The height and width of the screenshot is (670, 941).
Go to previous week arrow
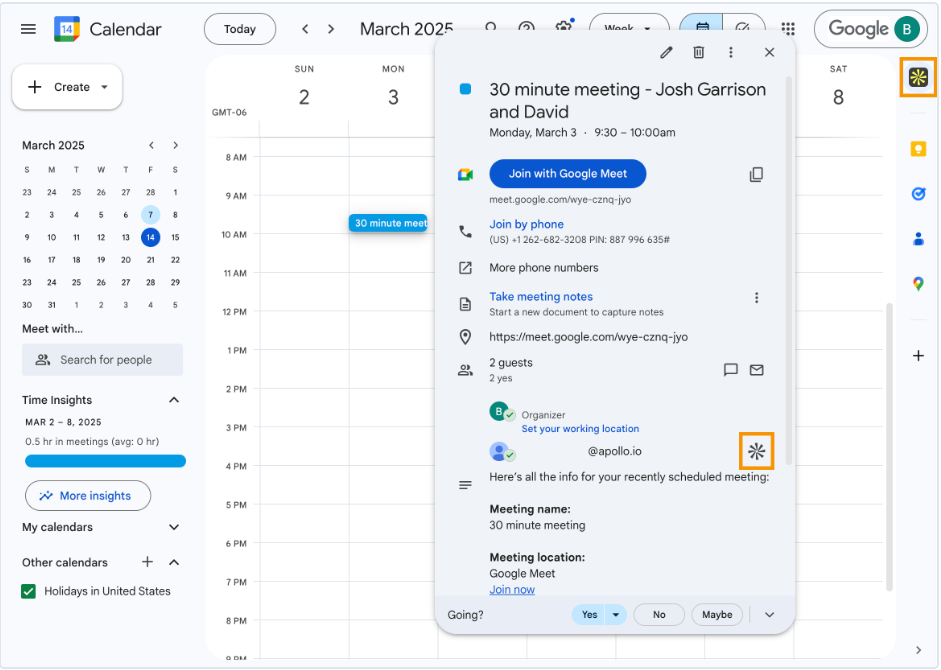coord(305,29)
